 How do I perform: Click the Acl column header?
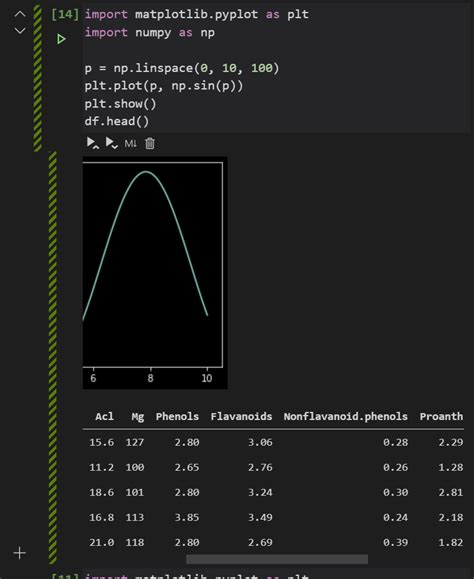pos(104,417)
